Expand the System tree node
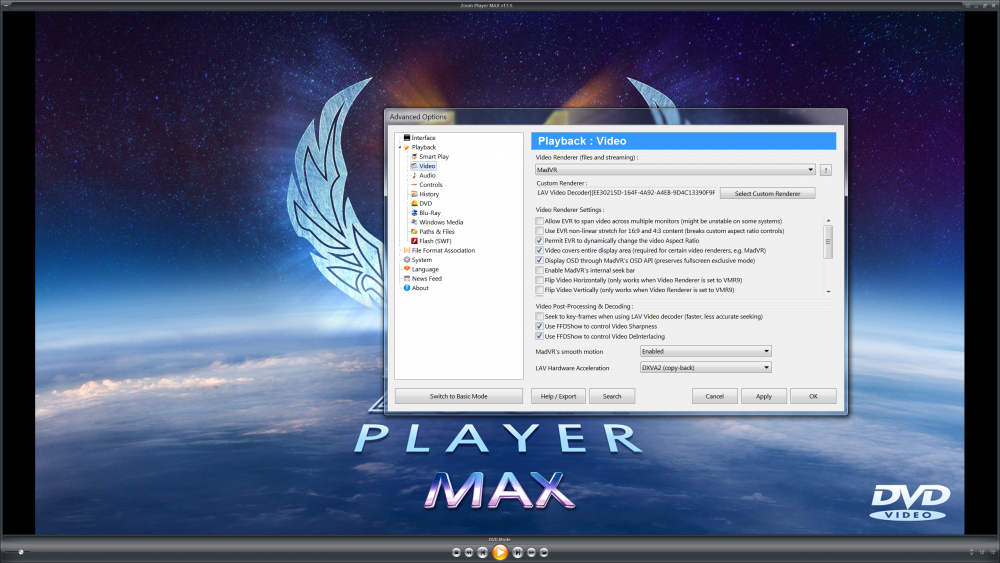This screenshot has width=1000, height=563. point(400,260)
